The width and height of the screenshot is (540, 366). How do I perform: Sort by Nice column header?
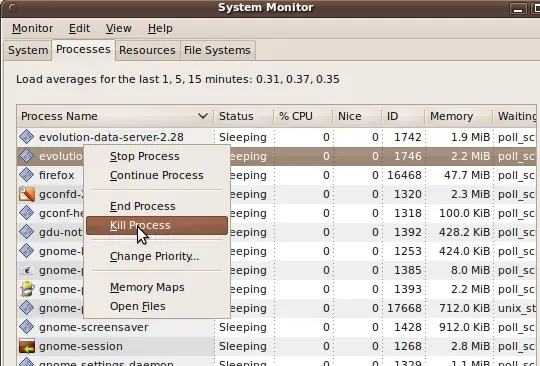pos(357,116)
